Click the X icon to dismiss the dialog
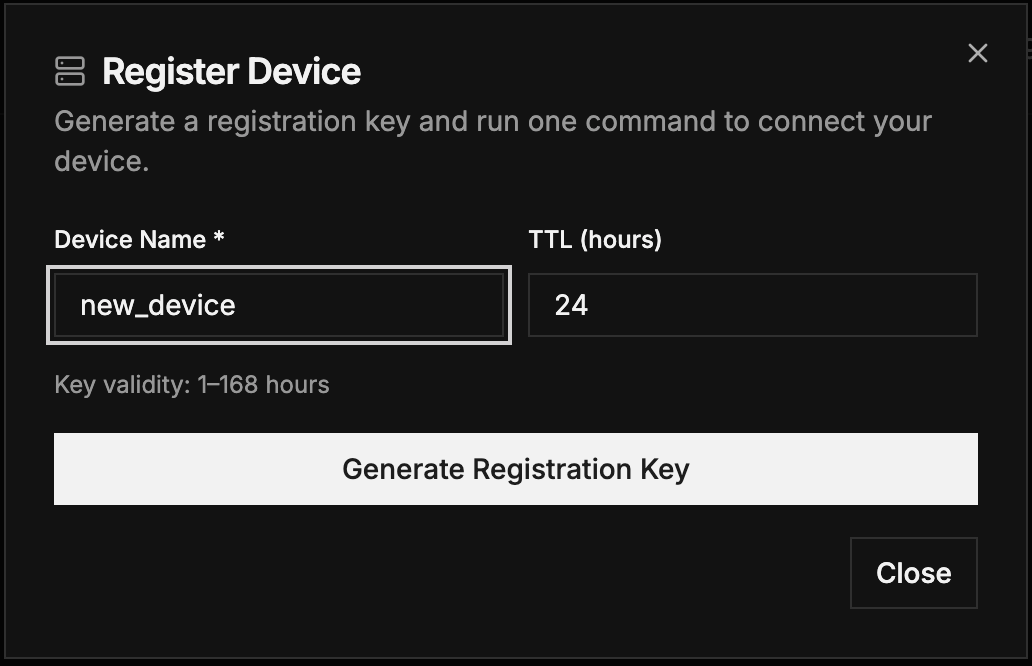1032x666 pixels. [977, 53]
